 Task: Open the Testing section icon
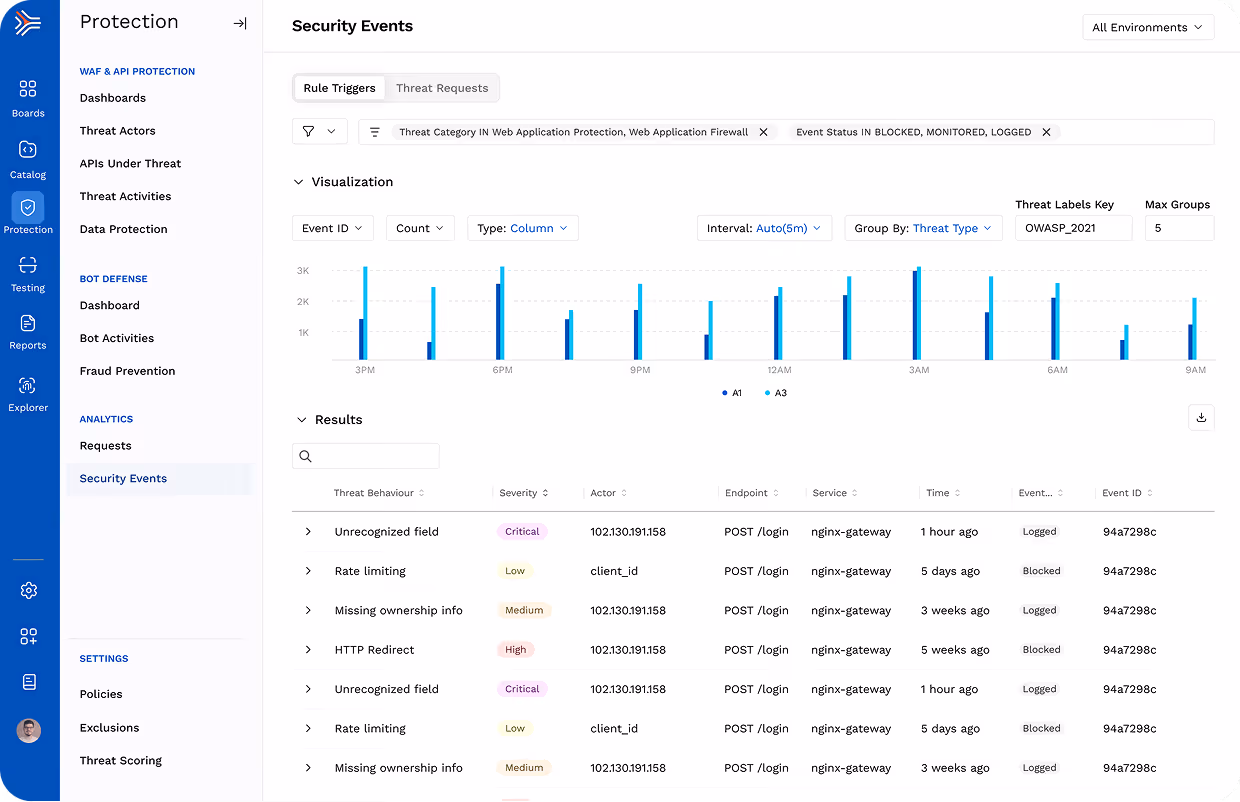click(x=28, y=266)
